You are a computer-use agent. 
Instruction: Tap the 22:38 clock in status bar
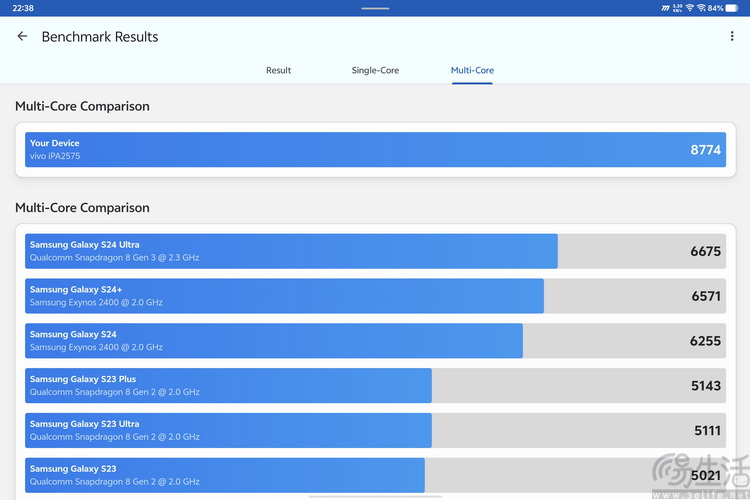pyautogui.click(x=24, y=8)
